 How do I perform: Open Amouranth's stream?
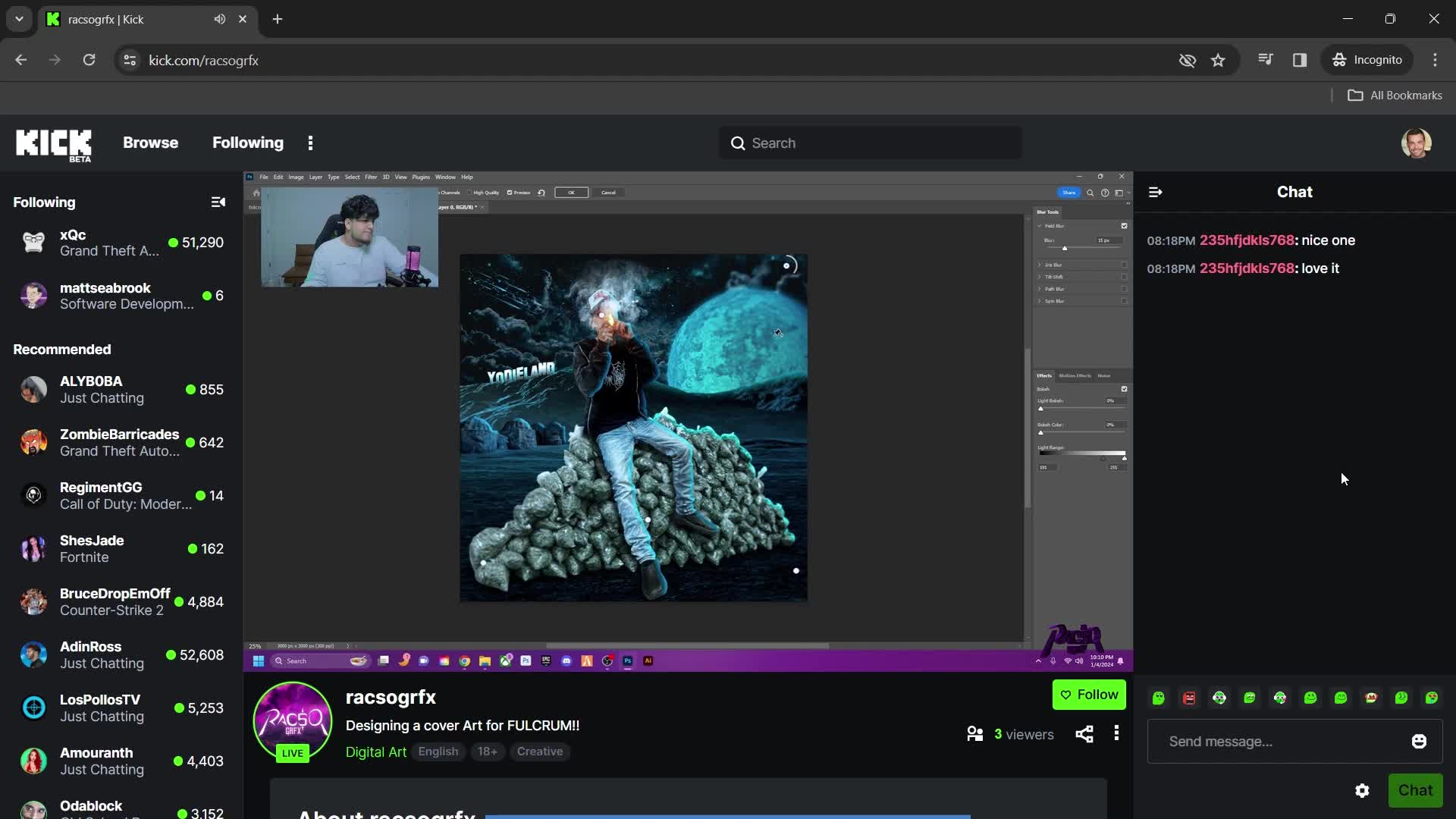(121, 761)
